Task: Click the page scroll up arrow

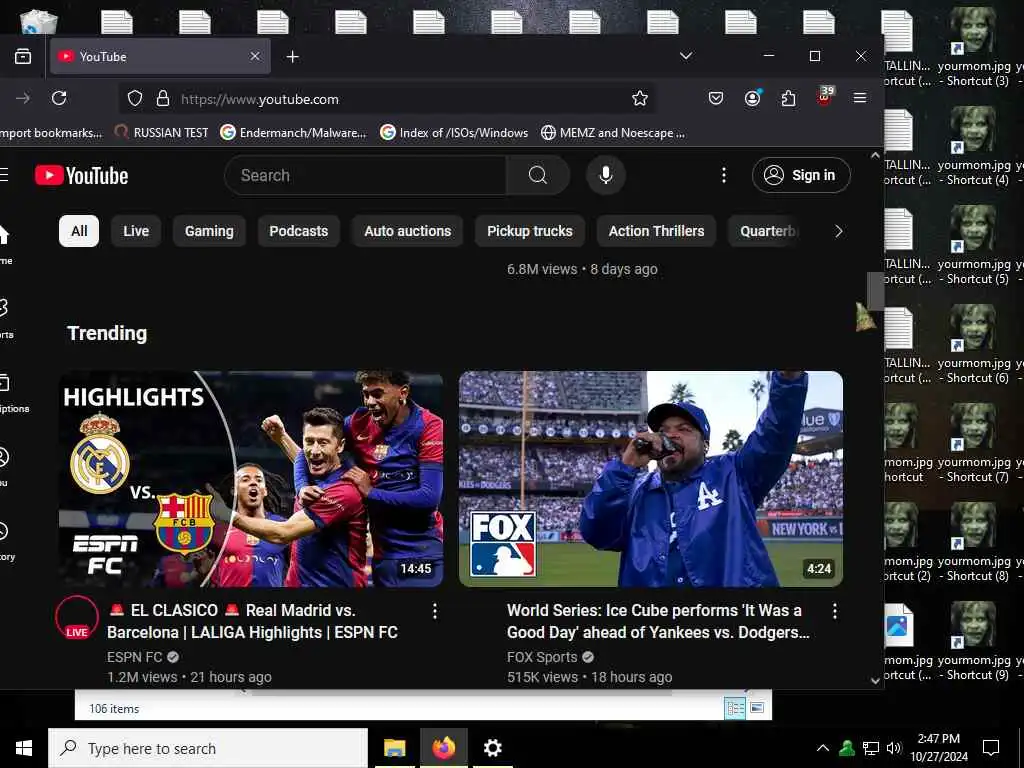Action: pos(876,155)
